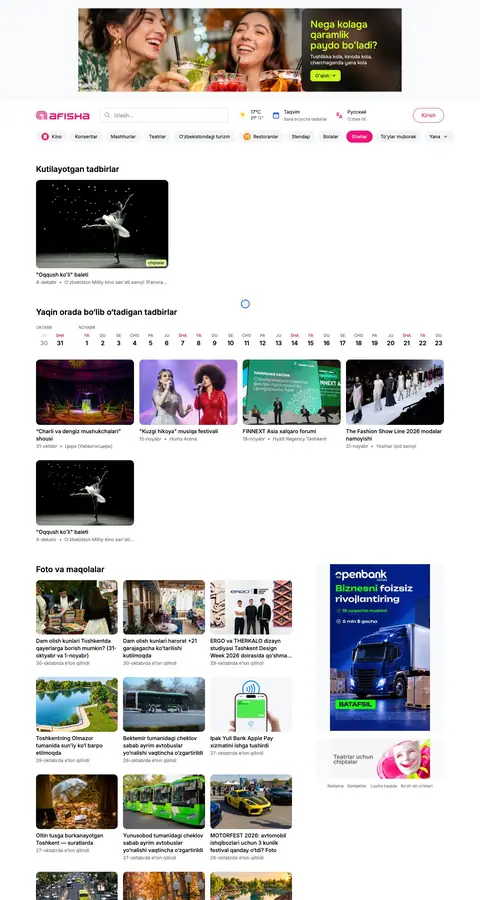Viewport: 480px width, 900px height.
Task: Open the Bolalar category
Action: point(331,137)
